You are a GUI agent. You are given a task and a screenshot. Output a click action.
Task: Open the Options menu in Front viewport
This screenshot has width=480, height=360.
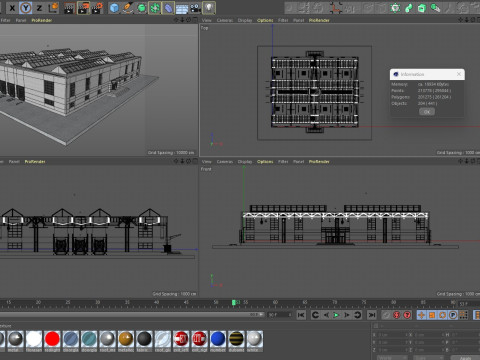click(265, 162)
